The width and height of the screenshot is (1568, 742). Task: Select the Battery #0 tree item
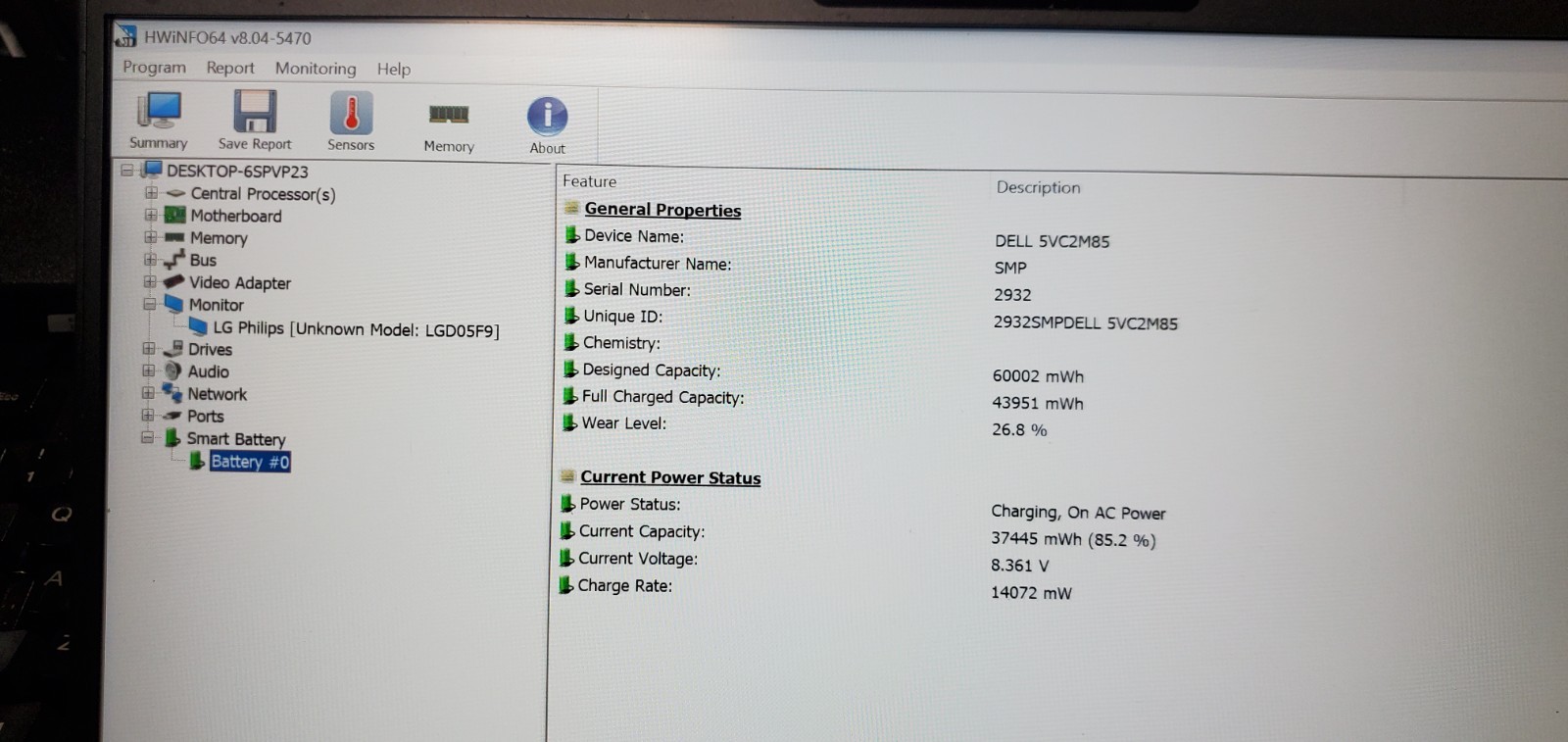(x=250, y=461)
